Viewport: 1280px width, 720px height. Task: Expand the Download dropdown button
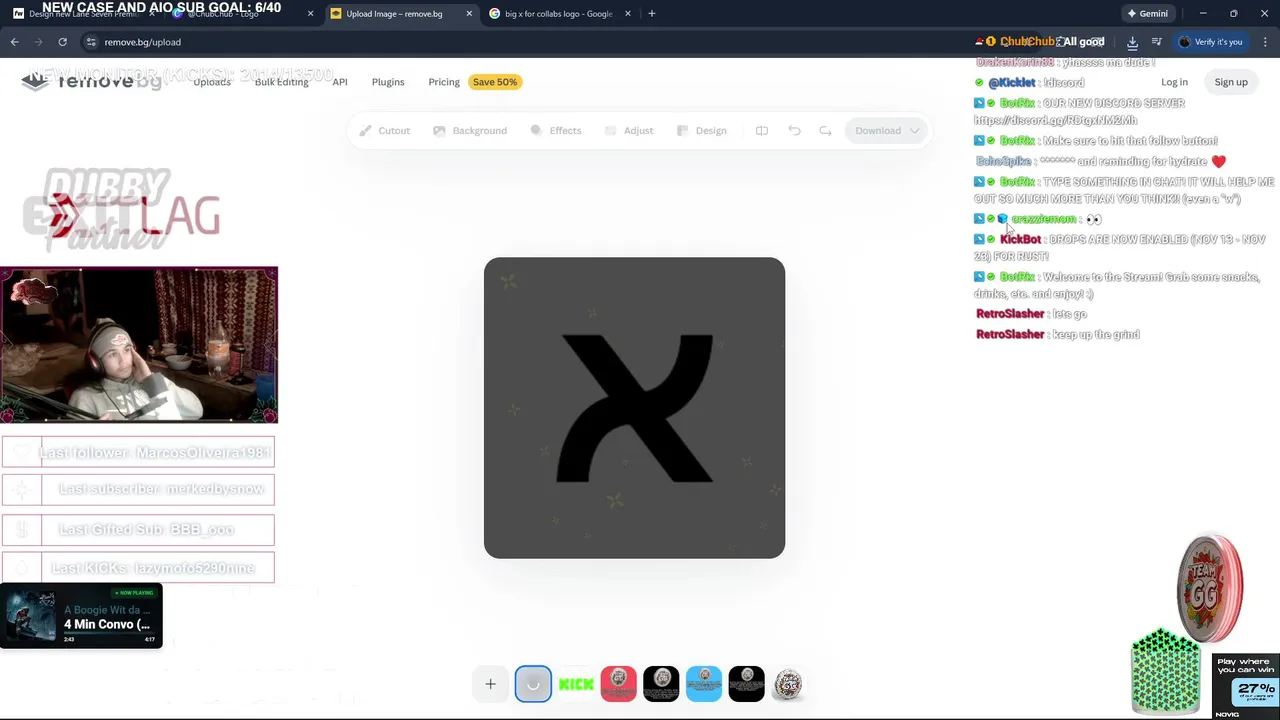coord(886,131)
